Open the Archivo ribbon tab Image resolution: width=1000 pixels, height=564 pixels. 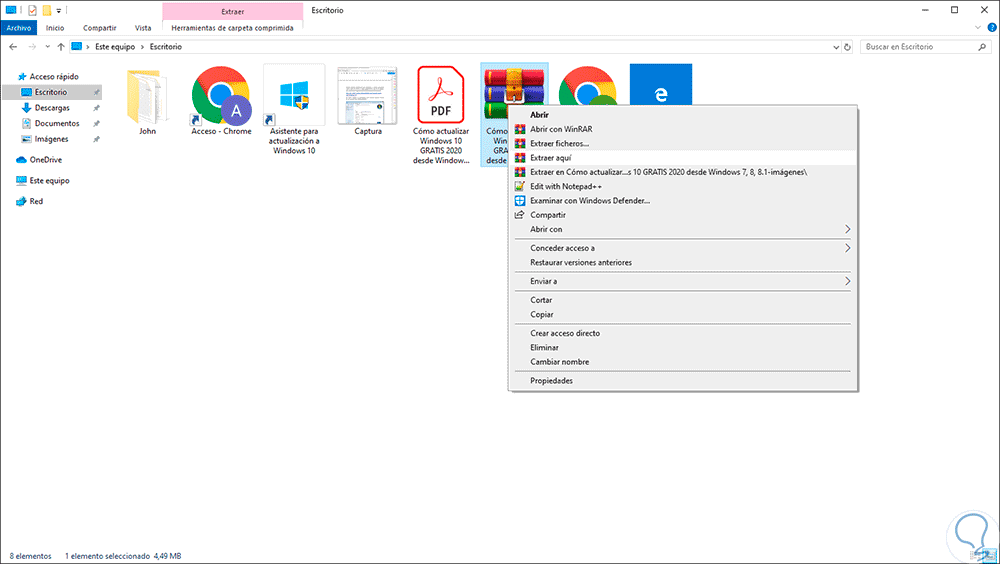pos(19,28)
